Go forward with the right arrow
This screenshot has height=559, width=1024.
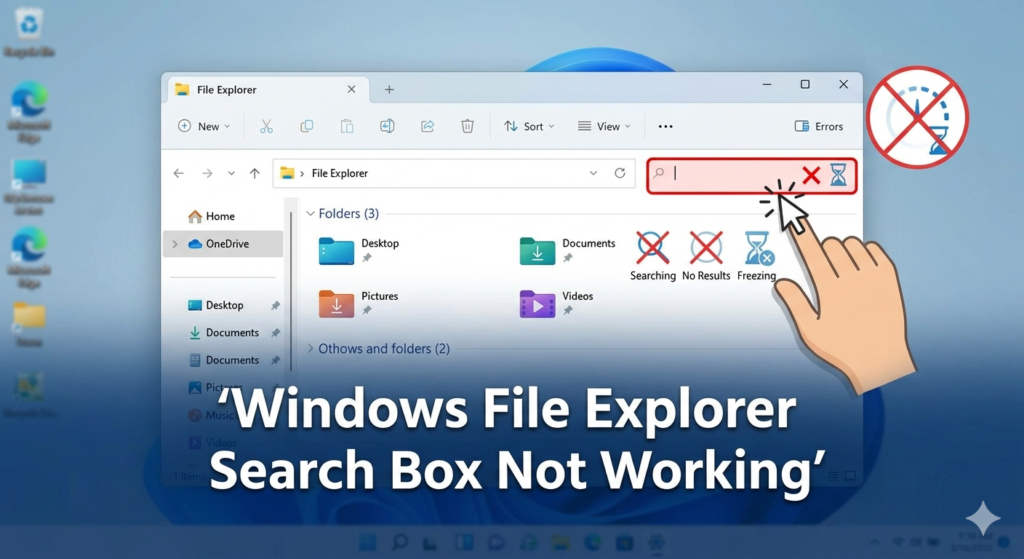click(x=207, y=173)
